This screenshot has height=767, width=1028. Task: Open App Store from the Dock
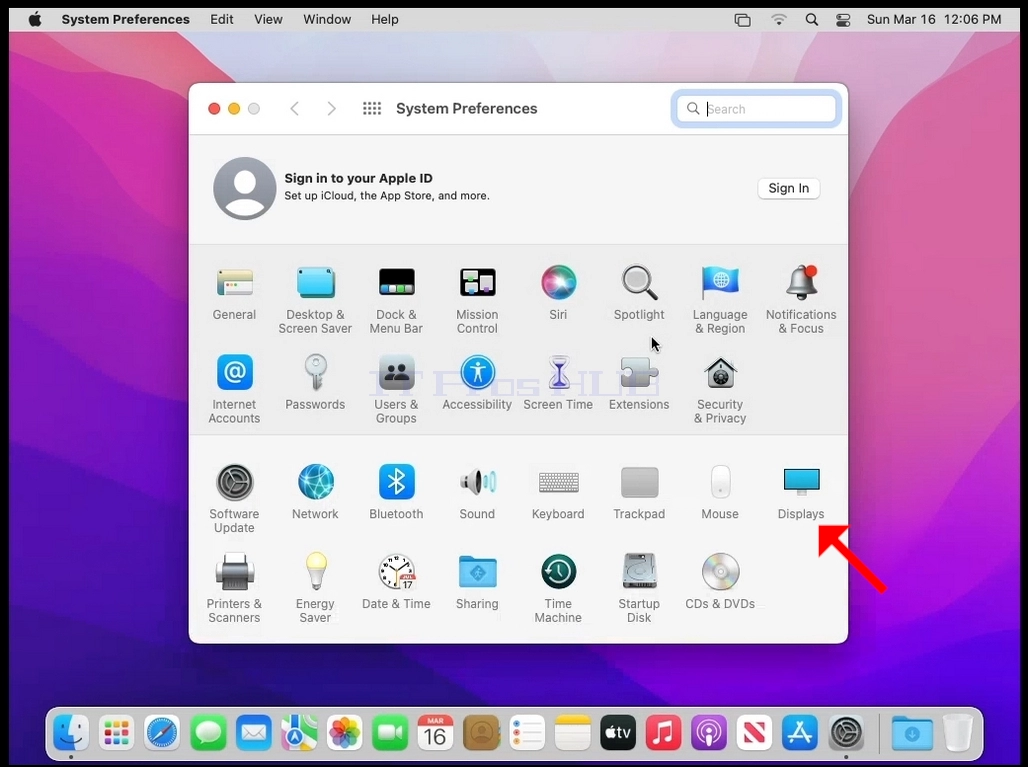[x=800, y=732]
